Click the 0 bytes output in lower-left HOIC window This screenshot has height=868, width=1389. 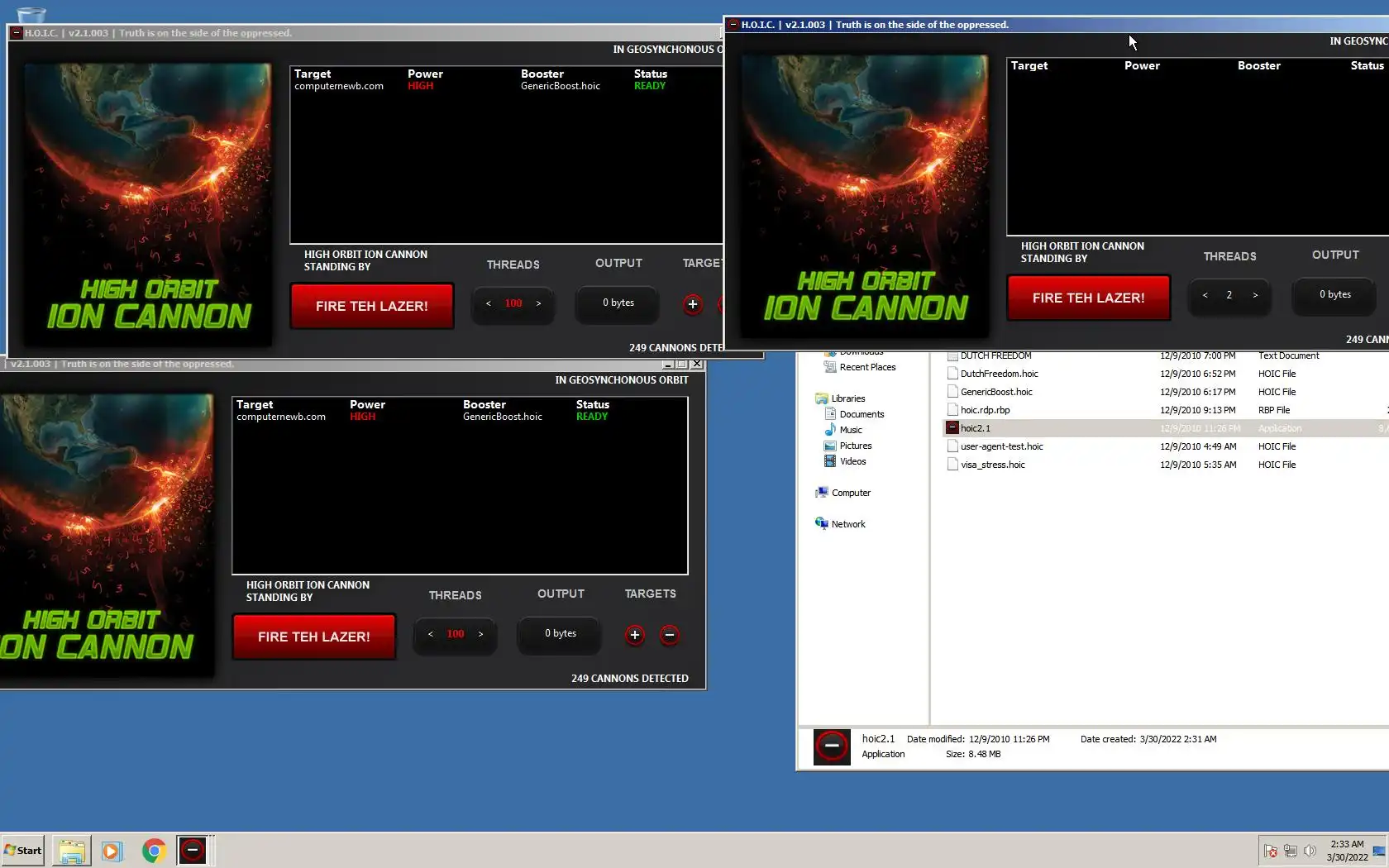[561, 633]
